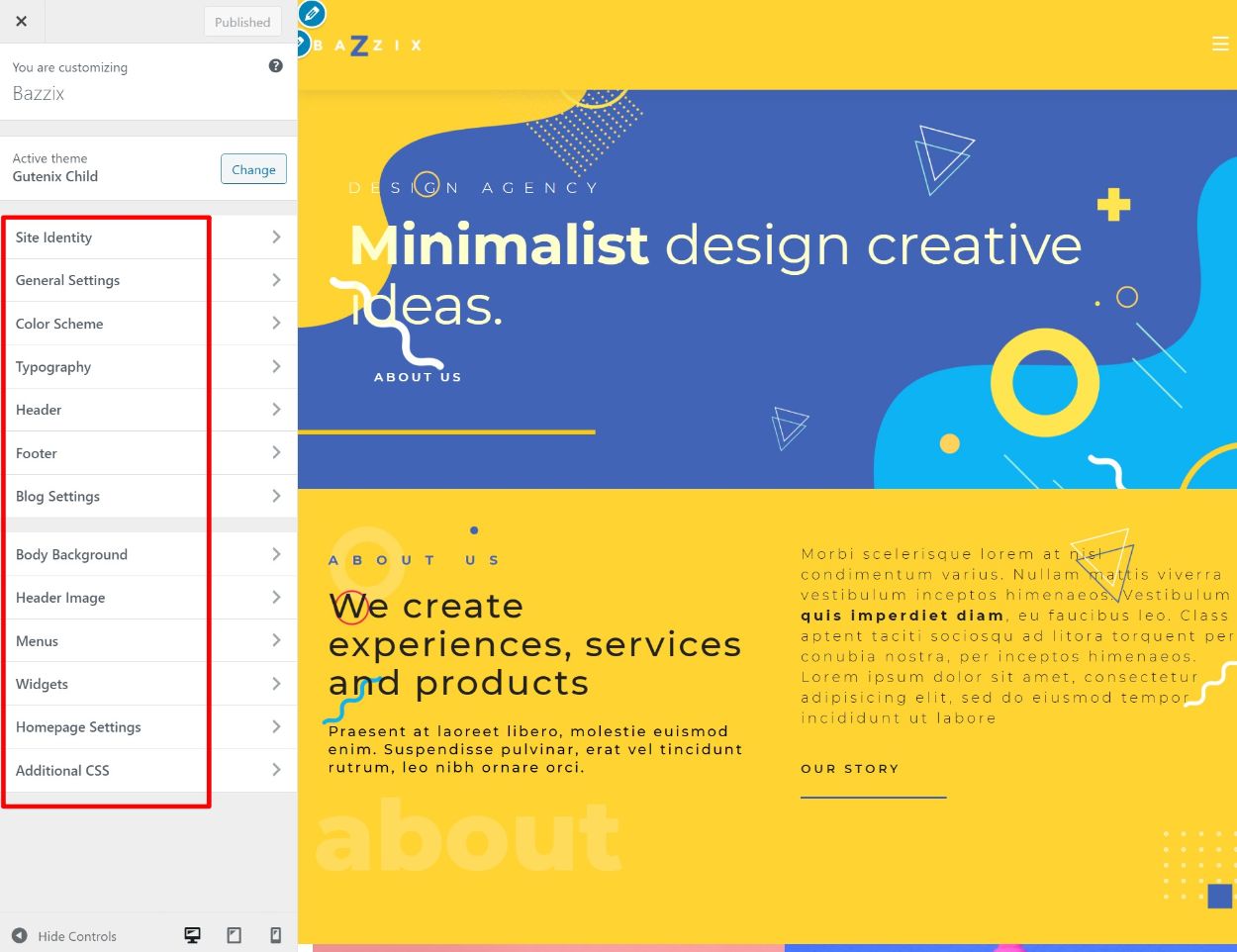Click the ABOUT US hero button
The width and height of the screenshot is (1237, 952).
click(x=418, y=377)
